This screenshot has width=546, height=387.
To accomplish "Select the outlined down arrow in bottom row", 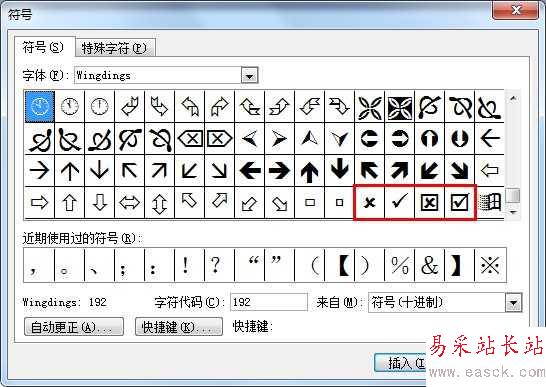I will pyautogui.click(x=100, y=202).
